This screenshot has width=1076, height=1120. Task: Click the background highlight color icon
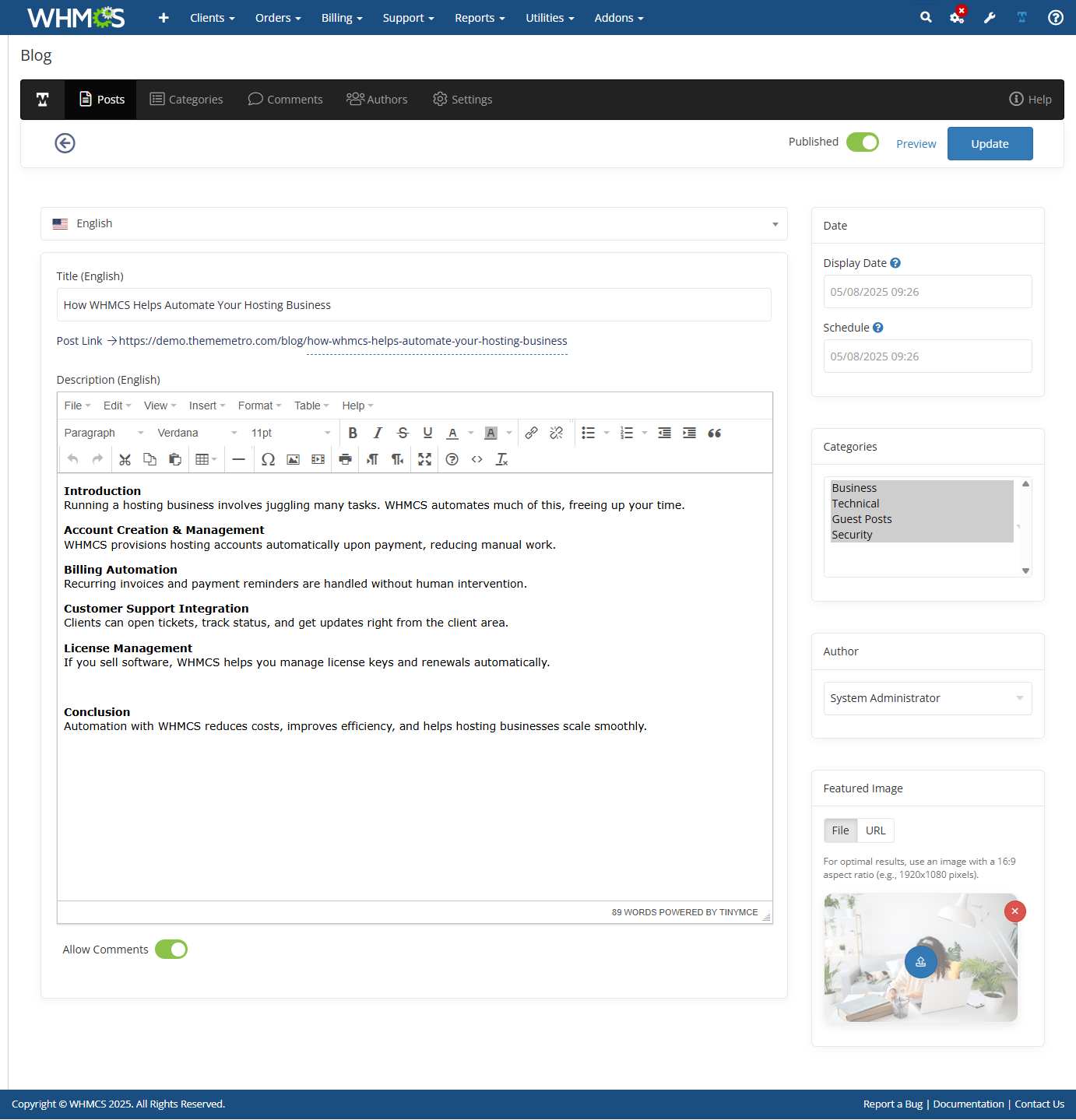[491, 433]
